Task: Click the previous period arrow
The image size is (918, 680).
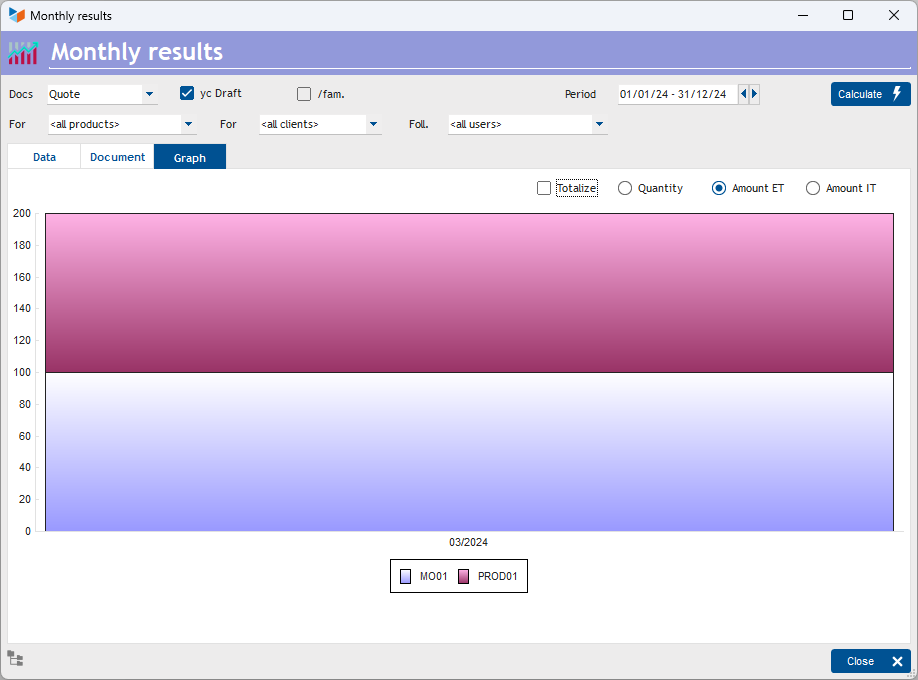Action: (x=743, y=94)
